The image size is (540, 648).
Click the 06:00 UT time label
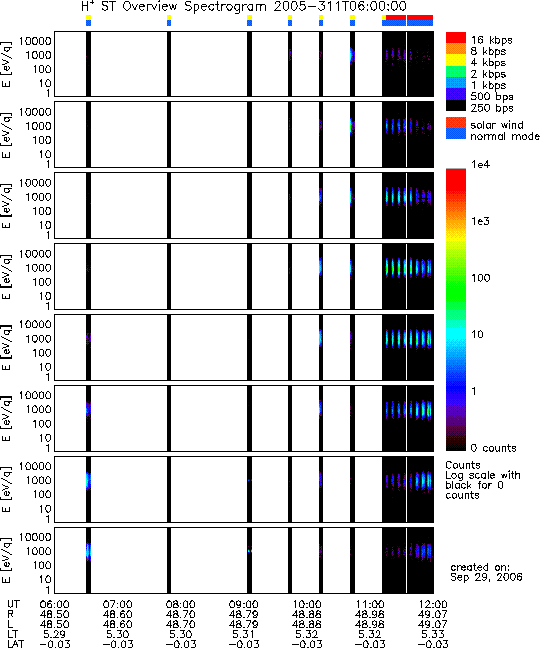[55, 605]
